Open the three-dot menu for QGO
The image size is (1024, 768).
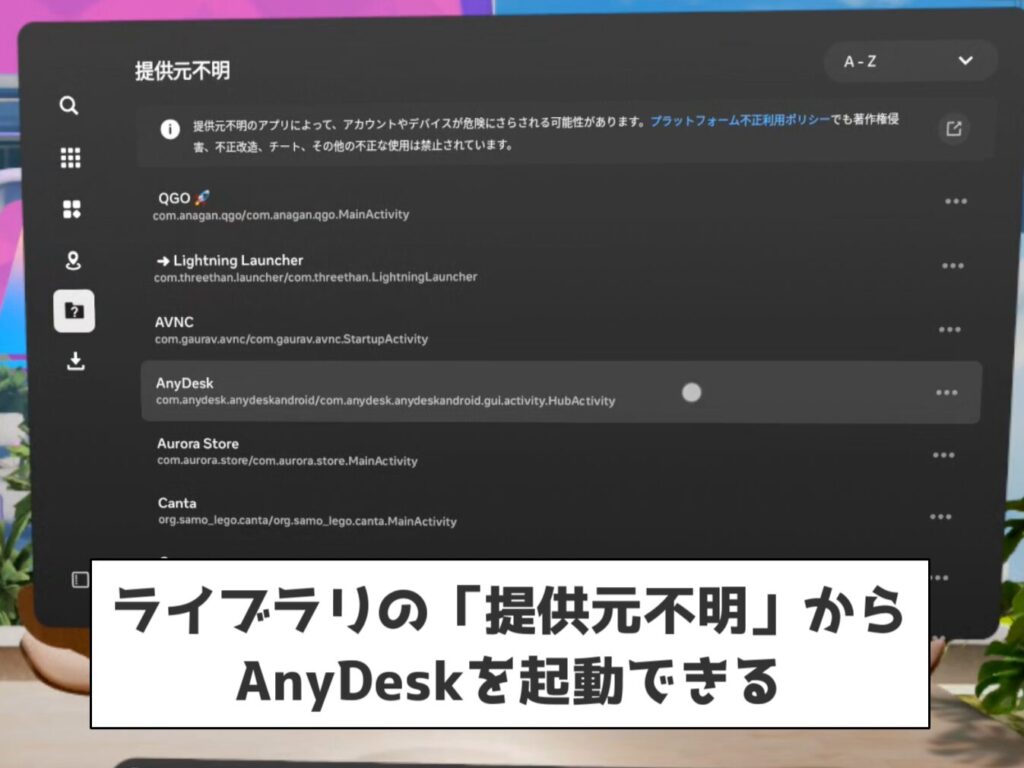[956, 201]
